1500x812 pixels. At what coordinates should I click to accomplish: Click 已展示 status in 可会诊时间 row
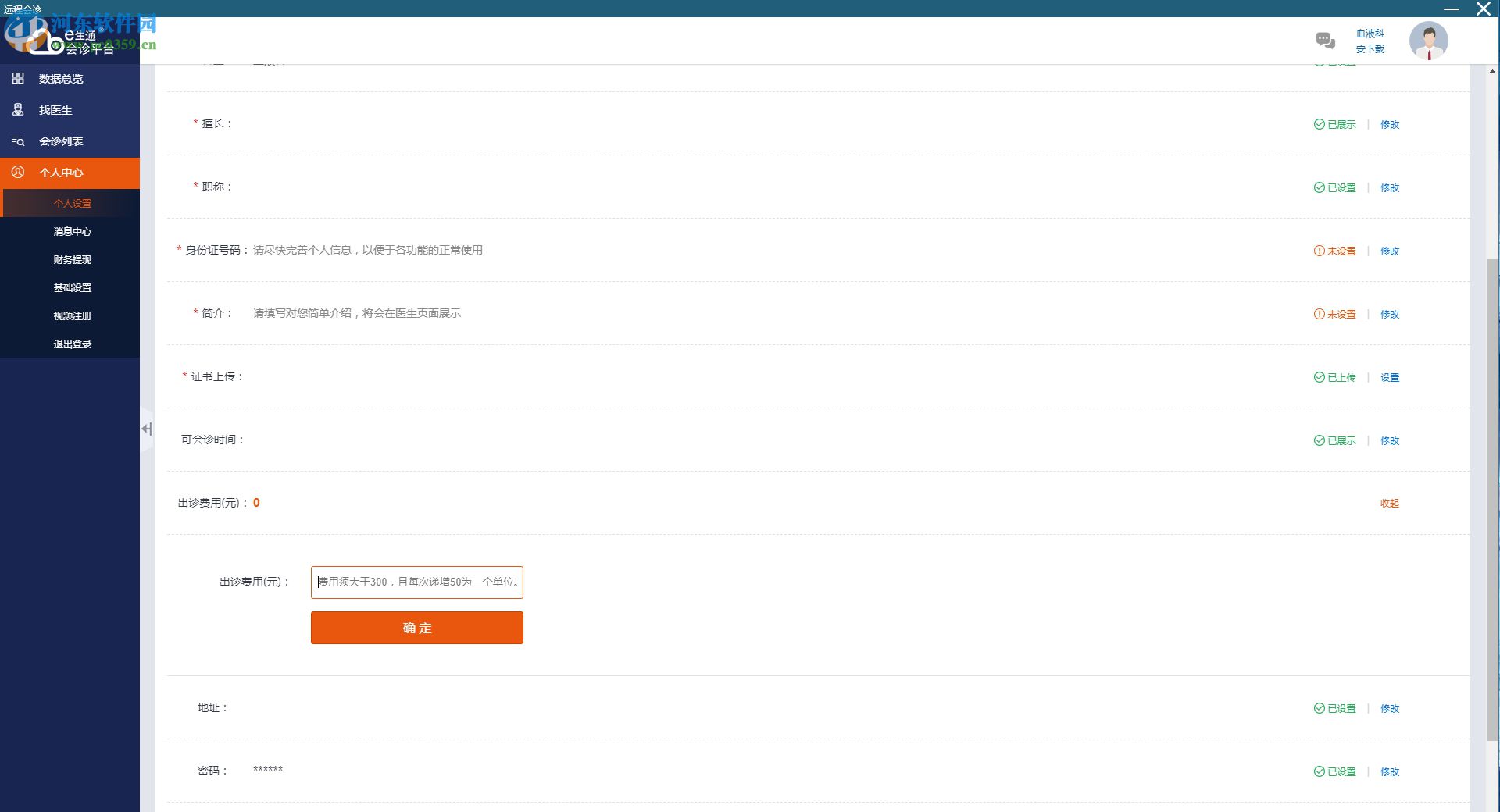[x=1334, y=440]
